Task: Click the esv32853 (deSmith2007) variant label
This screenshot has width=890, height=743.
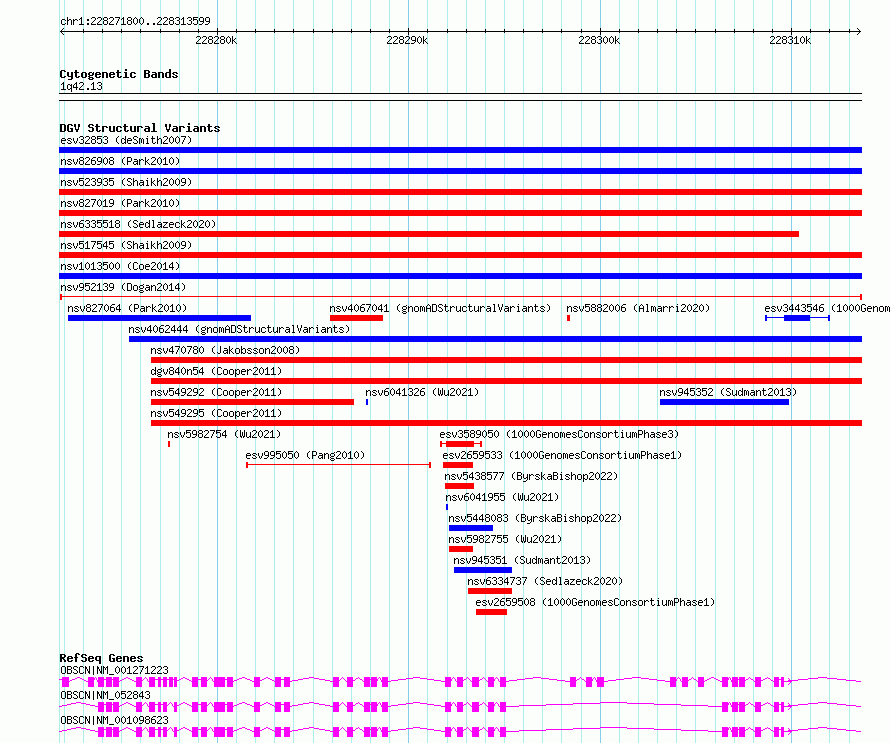Action: [126, 140]
